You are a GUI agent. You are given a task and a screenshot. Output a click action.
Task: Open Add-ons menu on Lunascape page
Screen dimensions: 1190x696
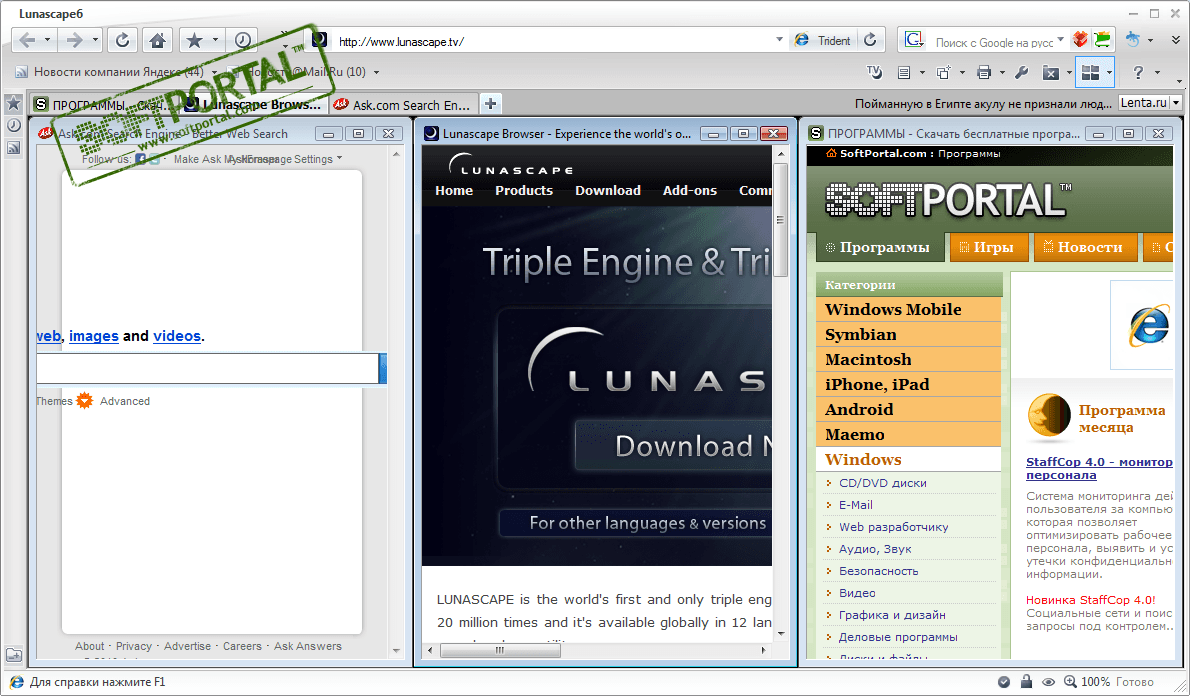(x=689, y=191)
